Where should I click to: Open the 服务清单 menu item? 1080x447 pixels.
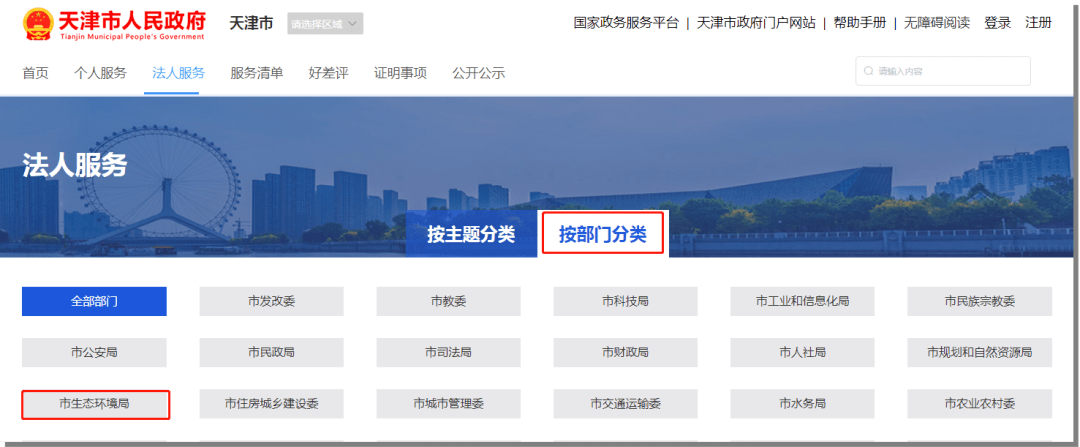tap(256, 73)
